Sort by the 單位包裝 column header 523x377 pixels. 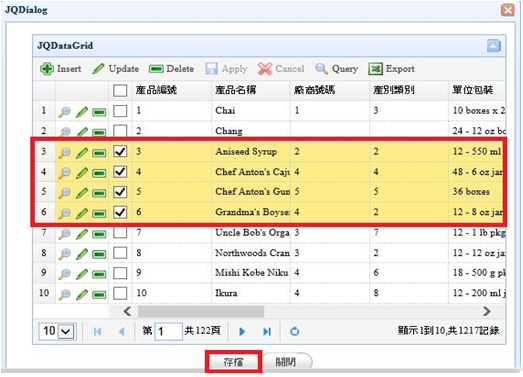[477, 90]
